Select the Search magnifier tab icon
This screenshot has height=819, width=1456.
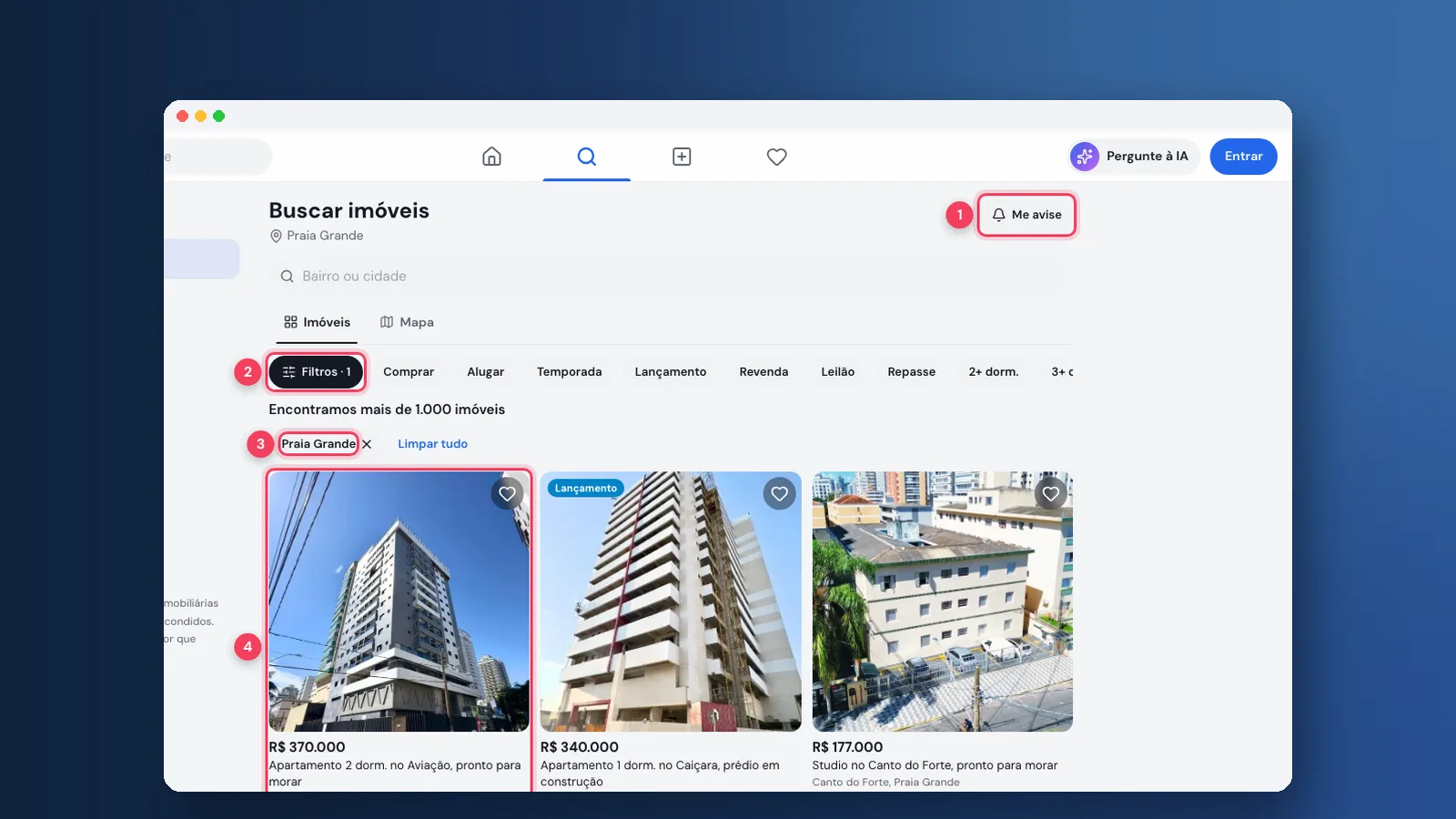587,157
